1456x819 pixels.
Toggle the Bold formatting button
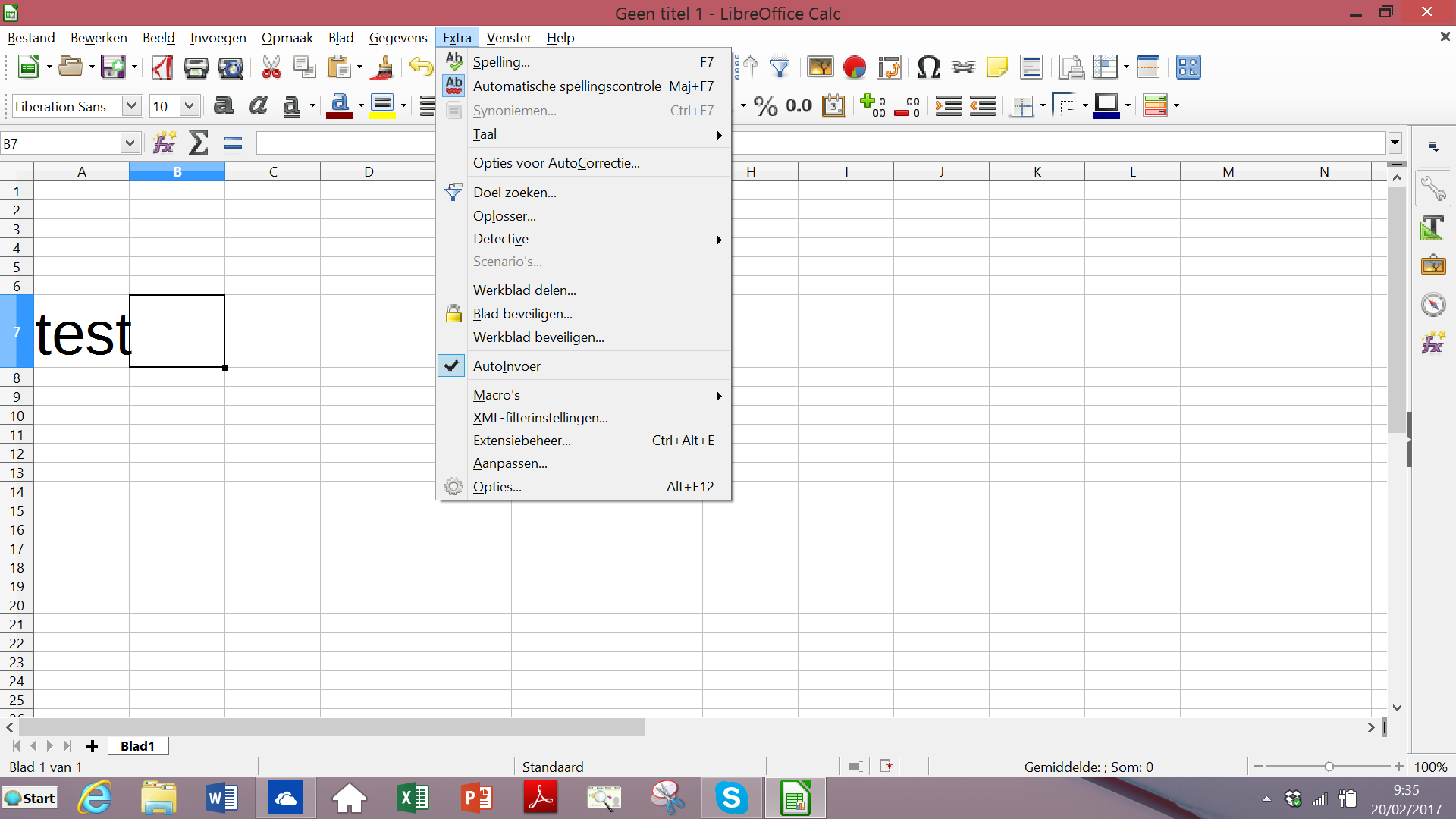[x=223, y=106]
